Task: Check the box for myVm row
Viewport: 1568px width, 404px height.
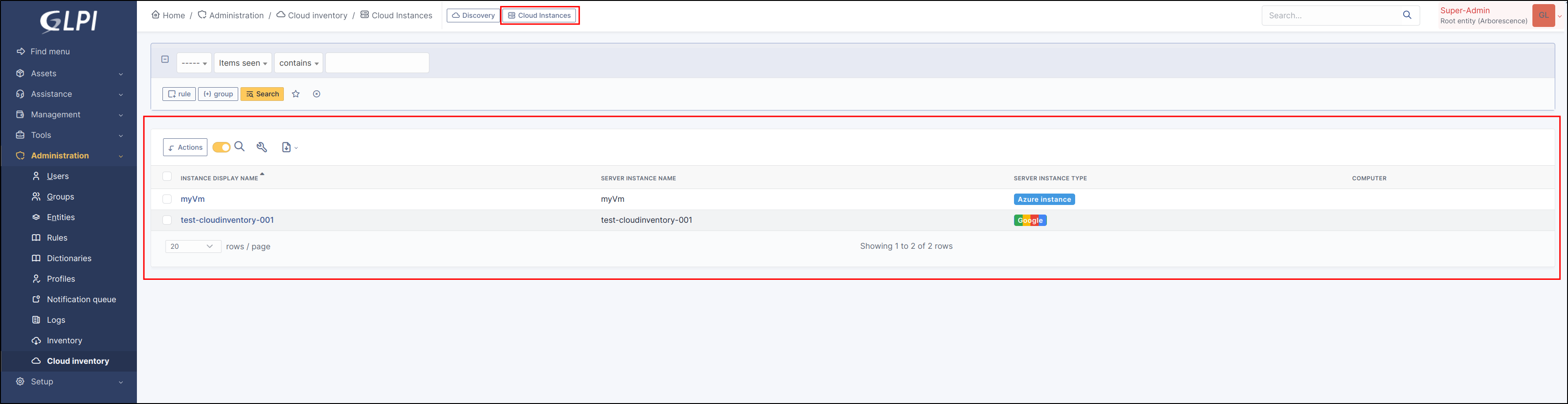Action: tap(167, 199)
